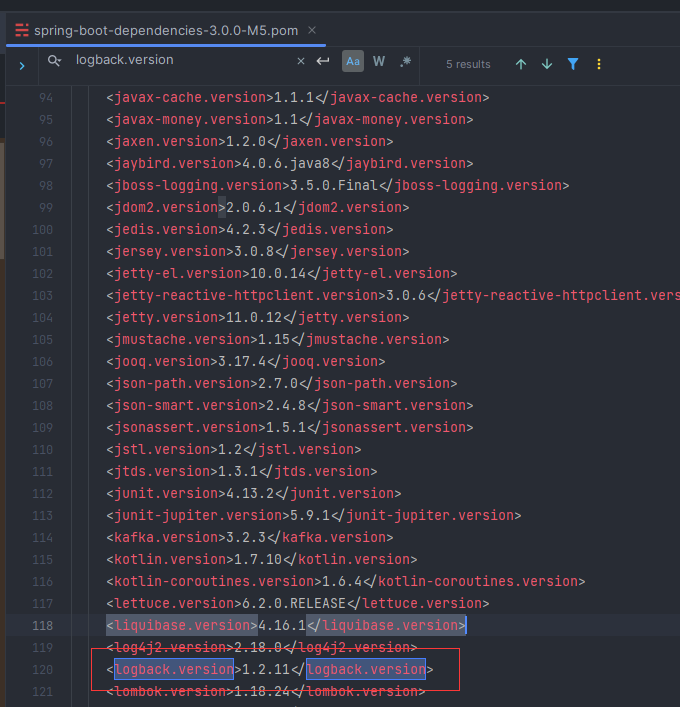Screen dimensions: 680x707
Task: Click the jooq version value 3.17.4
Action: 242,361
